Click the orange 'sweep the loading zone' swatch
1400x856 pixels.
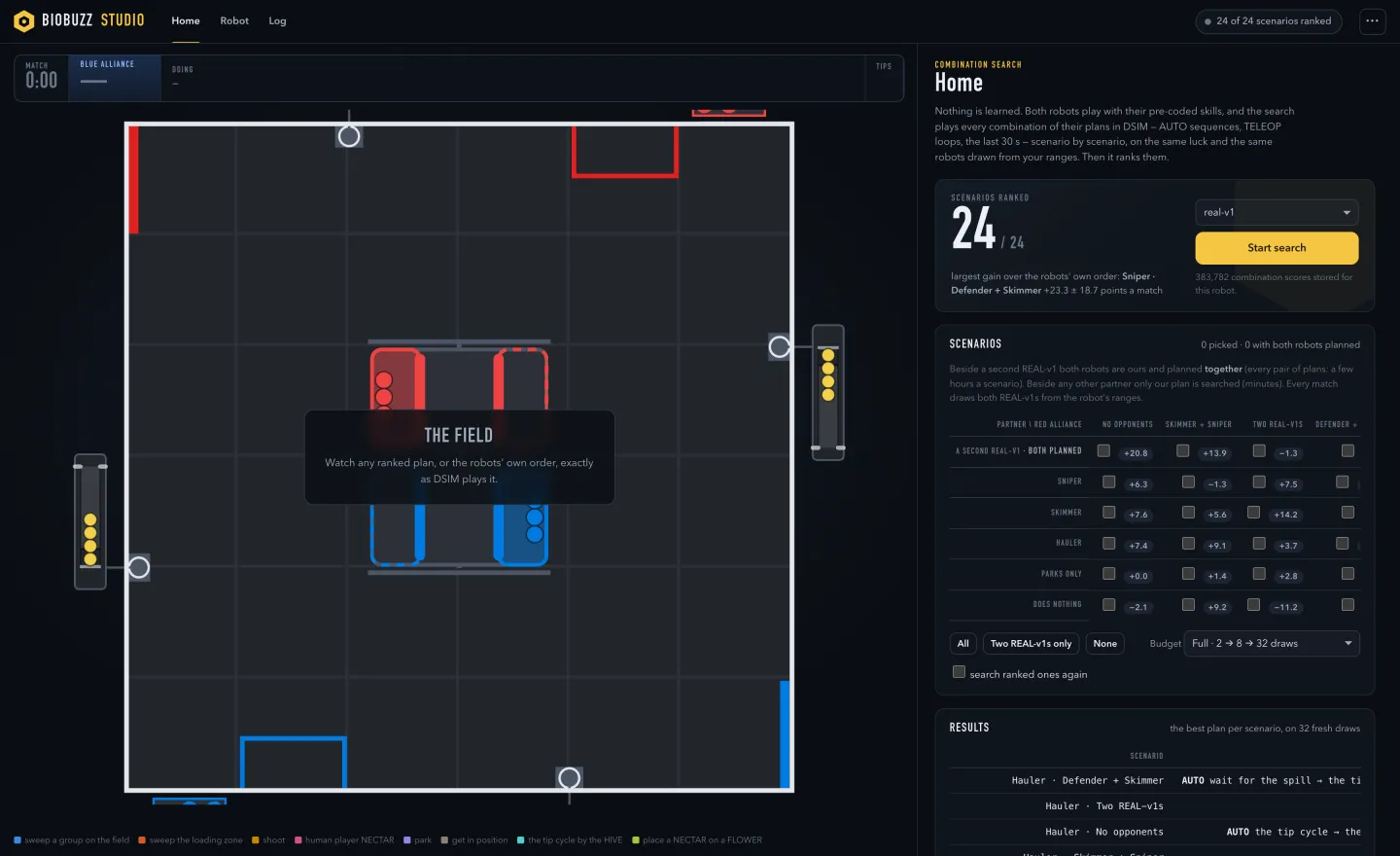142,840
